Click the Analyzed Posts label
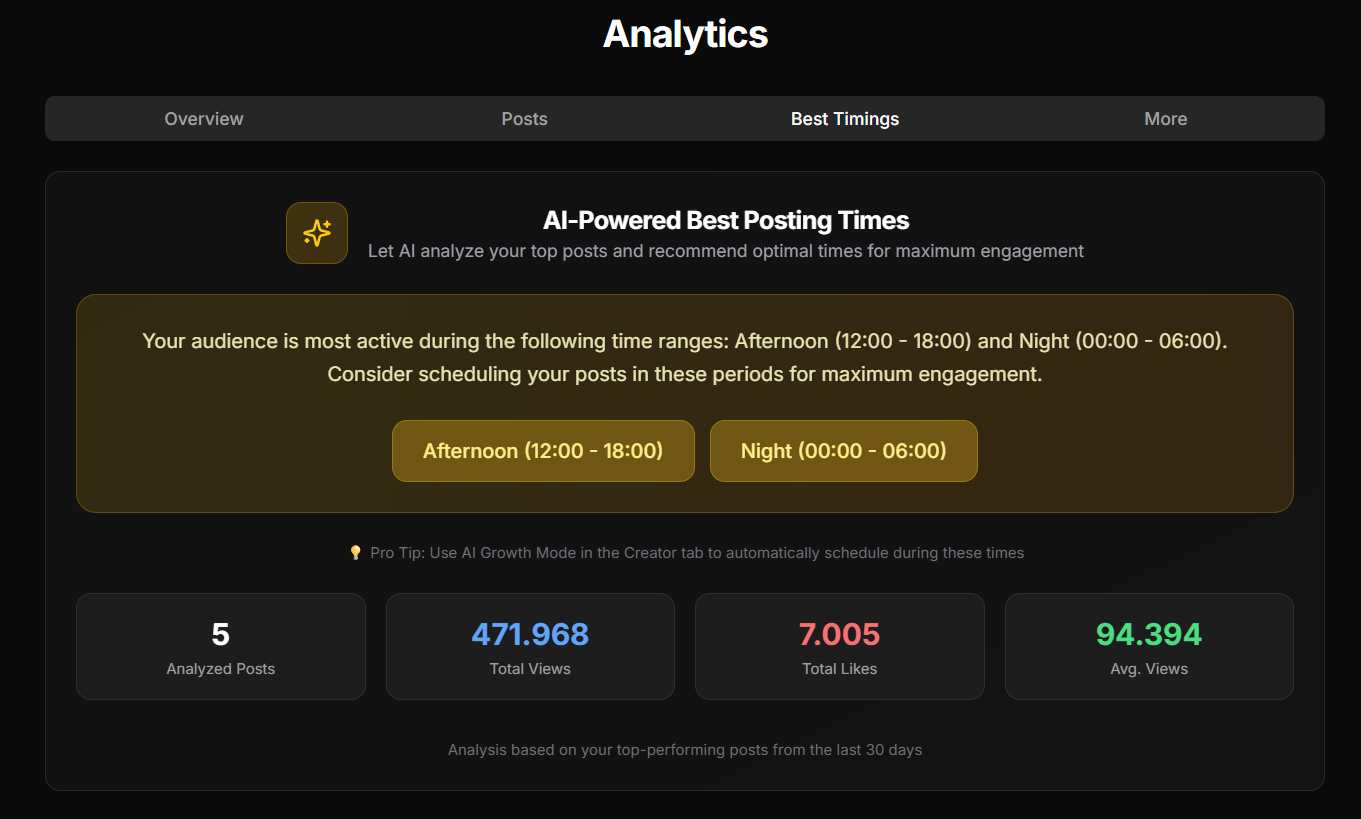The height and width of the screenshot is (819, 1361). coord(221,669)
